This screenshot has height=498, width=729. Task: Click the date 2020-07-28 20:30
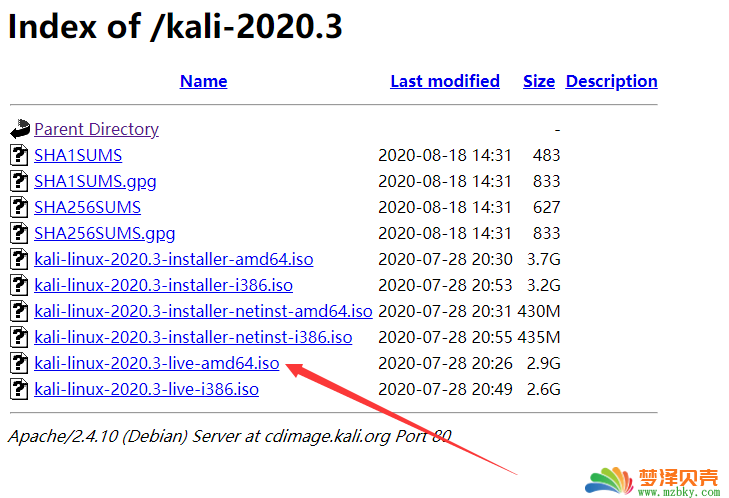445,259
